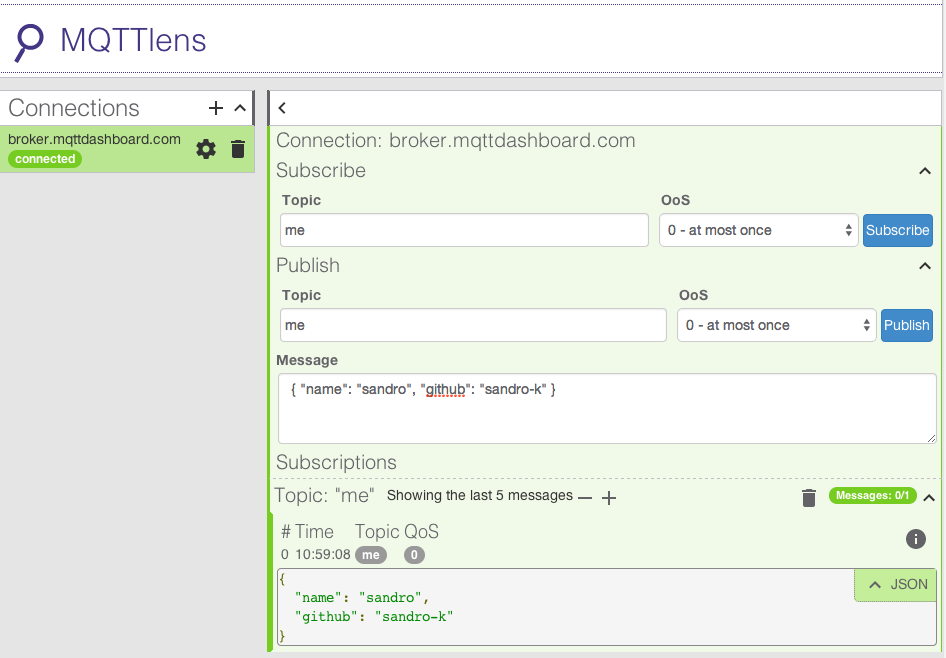The image size is (946, 658).
Task: Delete the broker.mqttdashboard.com connection
Action: pyautogui.click(x=238, y=149)
